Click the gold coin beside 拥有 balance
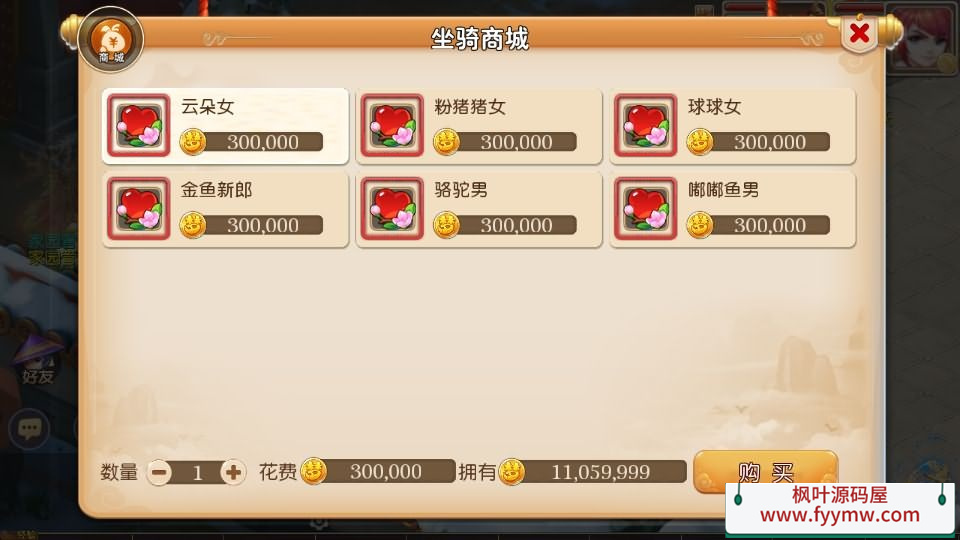Screen dimensions: 960x540 pos(512,472)
